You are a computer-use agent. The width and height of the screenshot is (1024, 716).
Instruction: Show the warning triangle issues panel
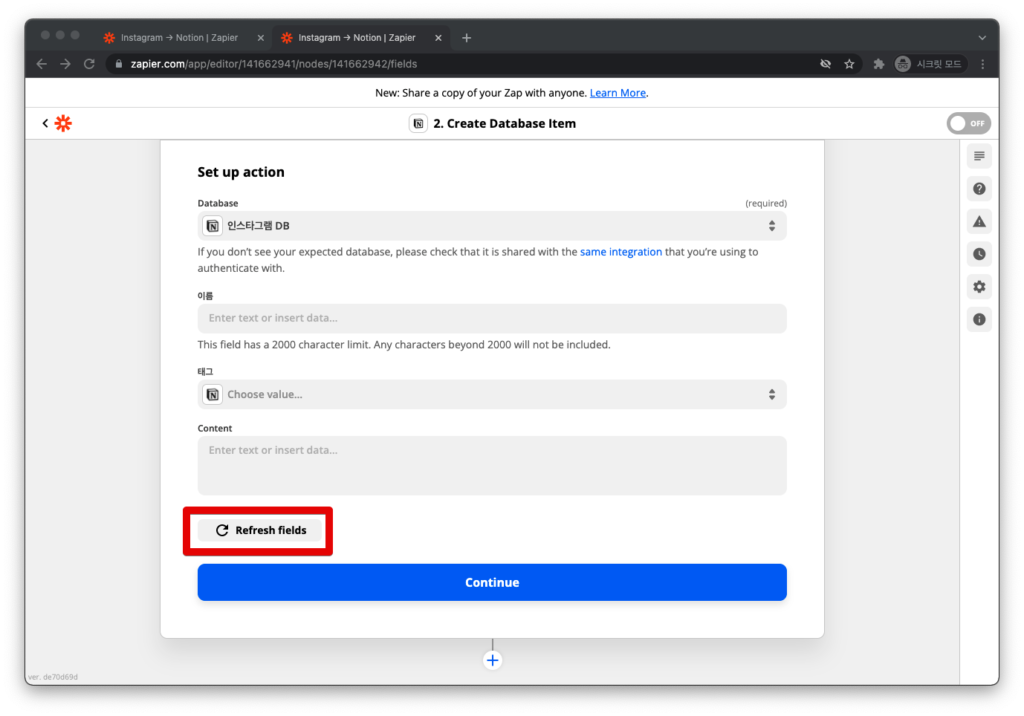[979, 221]
